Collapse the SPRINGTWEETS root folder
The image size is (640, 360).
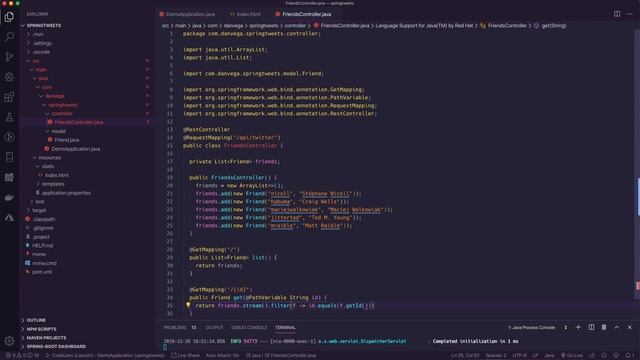click(43, 25)
